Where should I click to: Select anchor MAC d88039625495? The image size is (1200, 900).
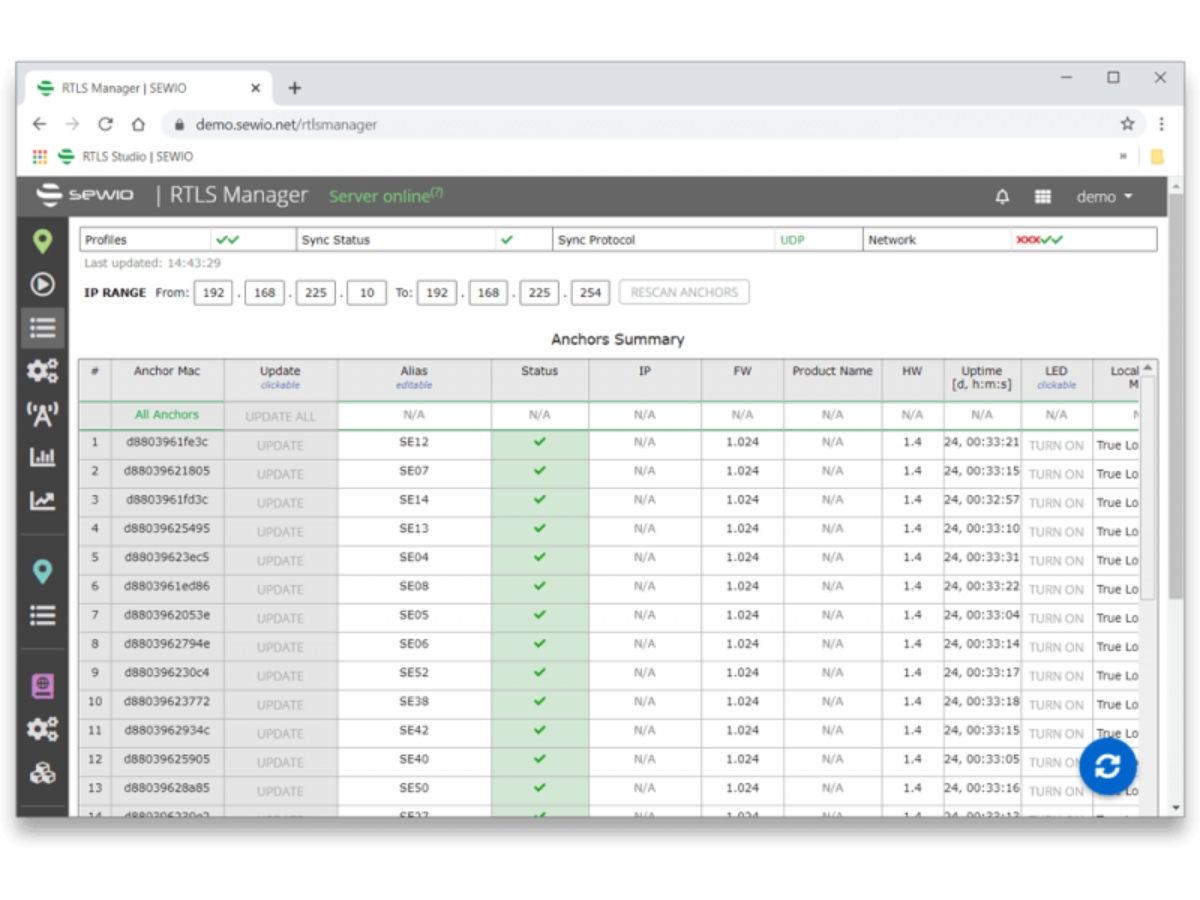point(167,528)
